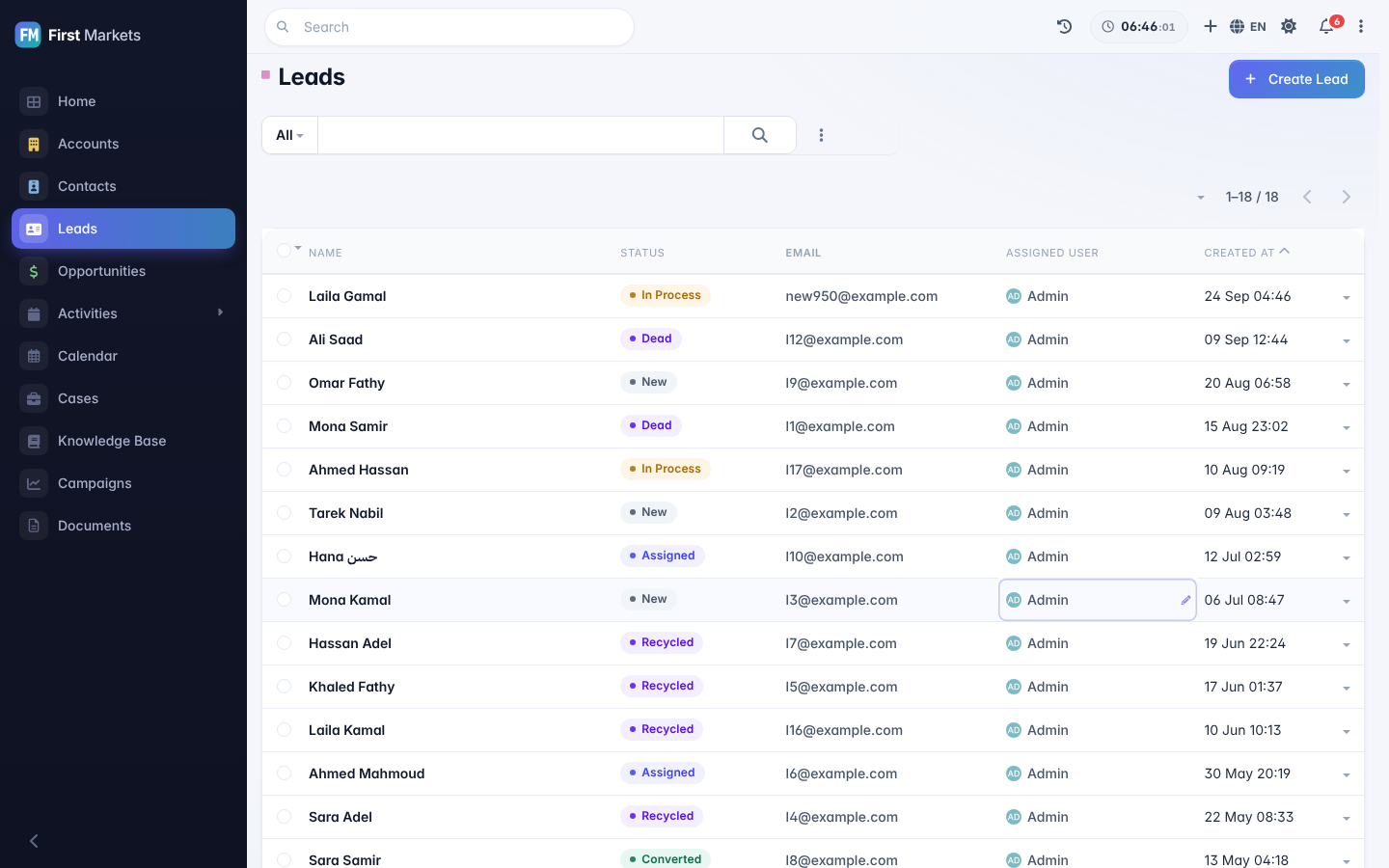Expand the Activities submenu arrow

click(220, 312)
